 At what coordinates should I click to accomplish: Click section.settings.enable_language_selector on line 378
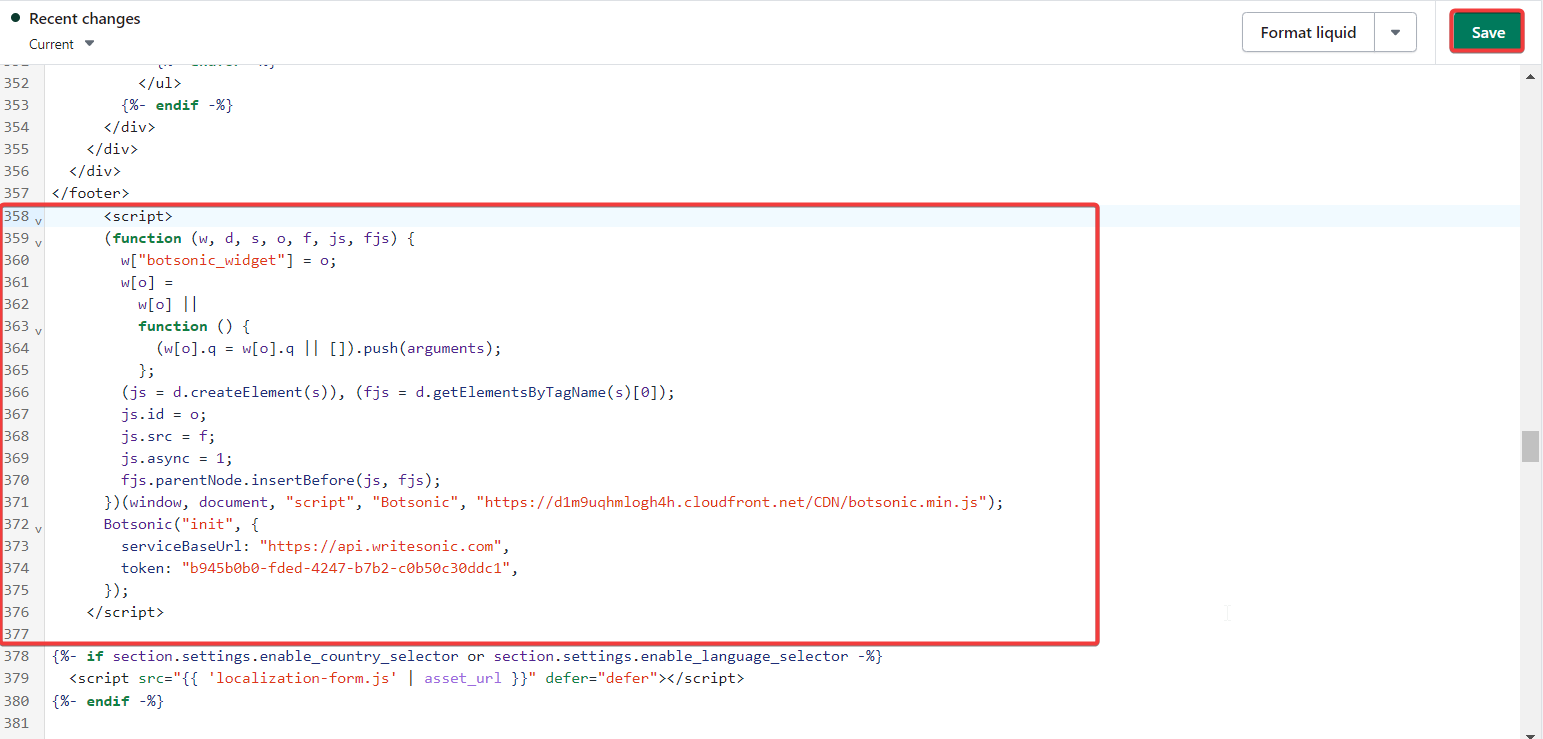click(671, 657)
